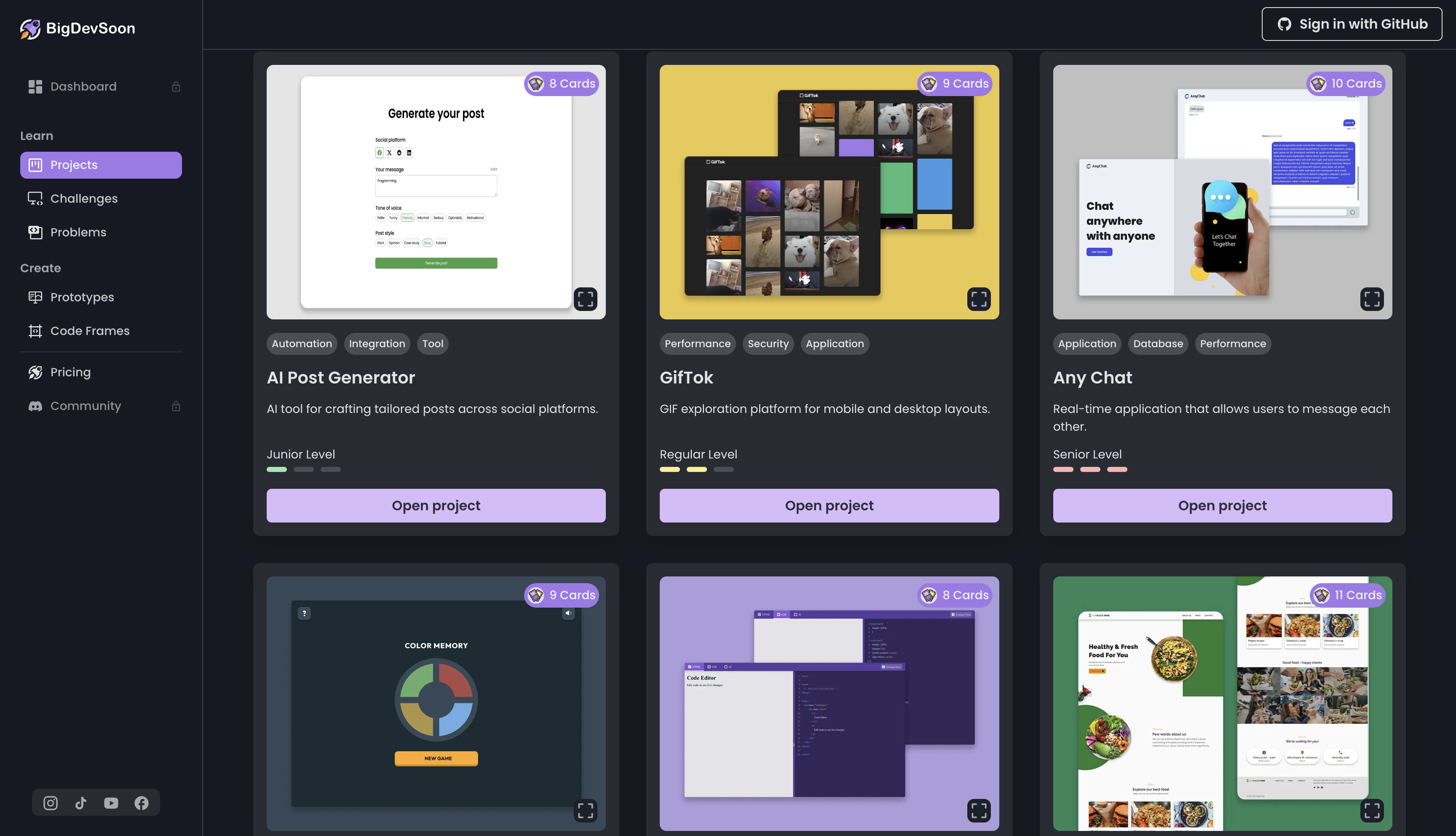Click the BigDevSoon rocket logo
The width and height of the screenshot is (1456, 836).
click(x=30, y=29)
